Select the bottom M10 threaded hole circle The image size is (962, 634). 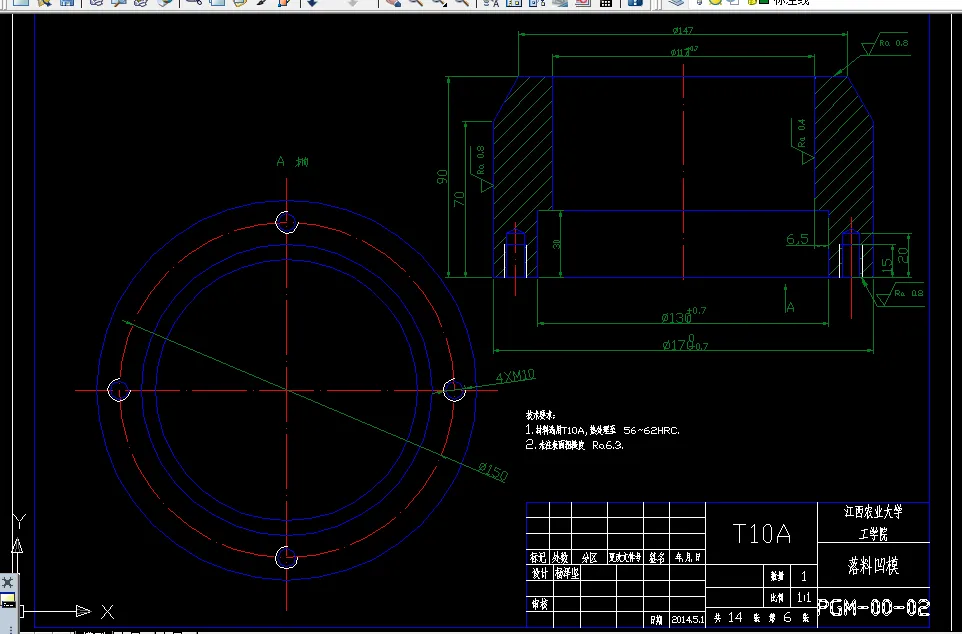[287, 557]
